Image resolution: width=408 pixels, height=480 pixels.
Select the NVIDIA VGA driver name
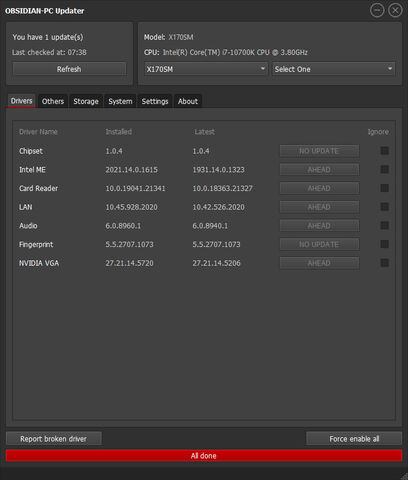click(39, 263)
